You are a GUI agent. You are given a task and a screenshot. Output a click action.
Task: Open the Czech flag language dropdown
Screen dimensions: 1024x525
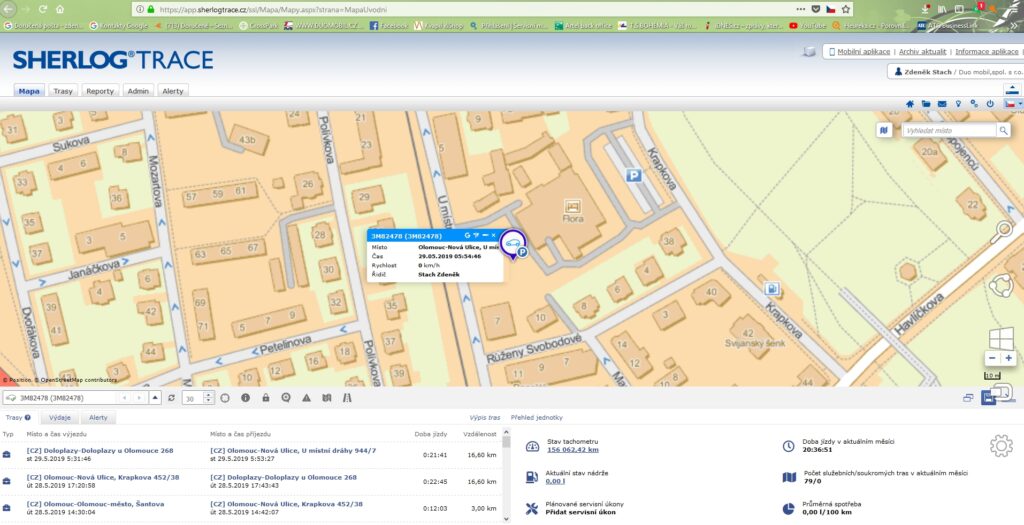point(1013,103)
